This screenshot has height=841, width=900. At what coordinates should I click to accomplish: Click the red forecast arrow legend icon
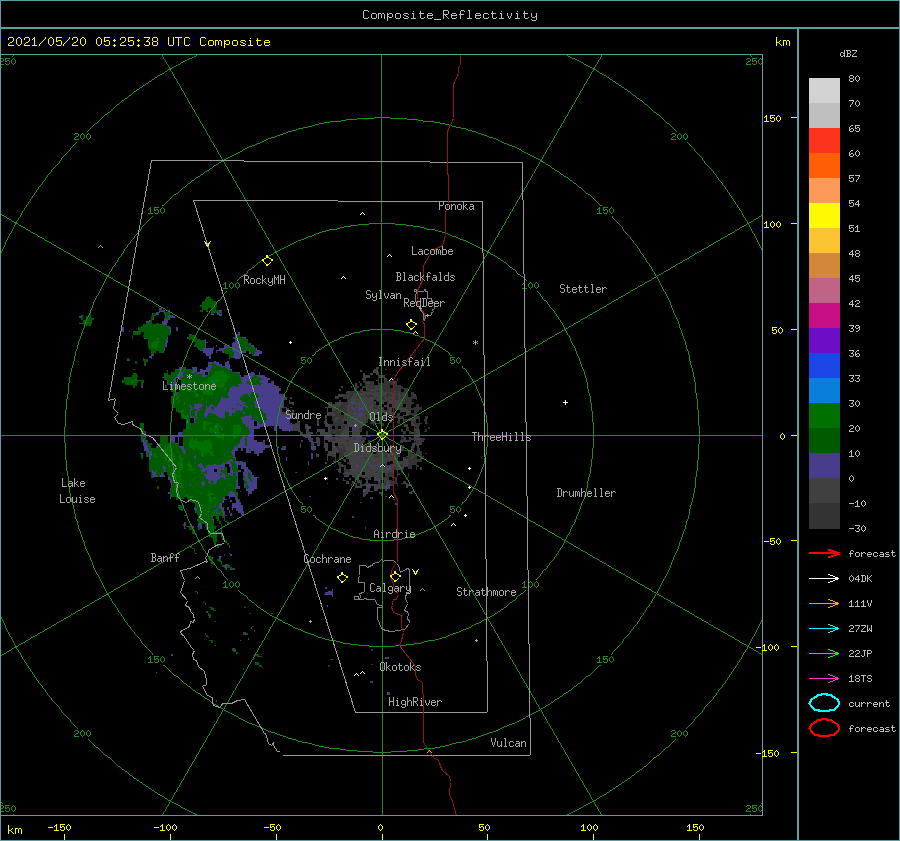click(824, 553)
